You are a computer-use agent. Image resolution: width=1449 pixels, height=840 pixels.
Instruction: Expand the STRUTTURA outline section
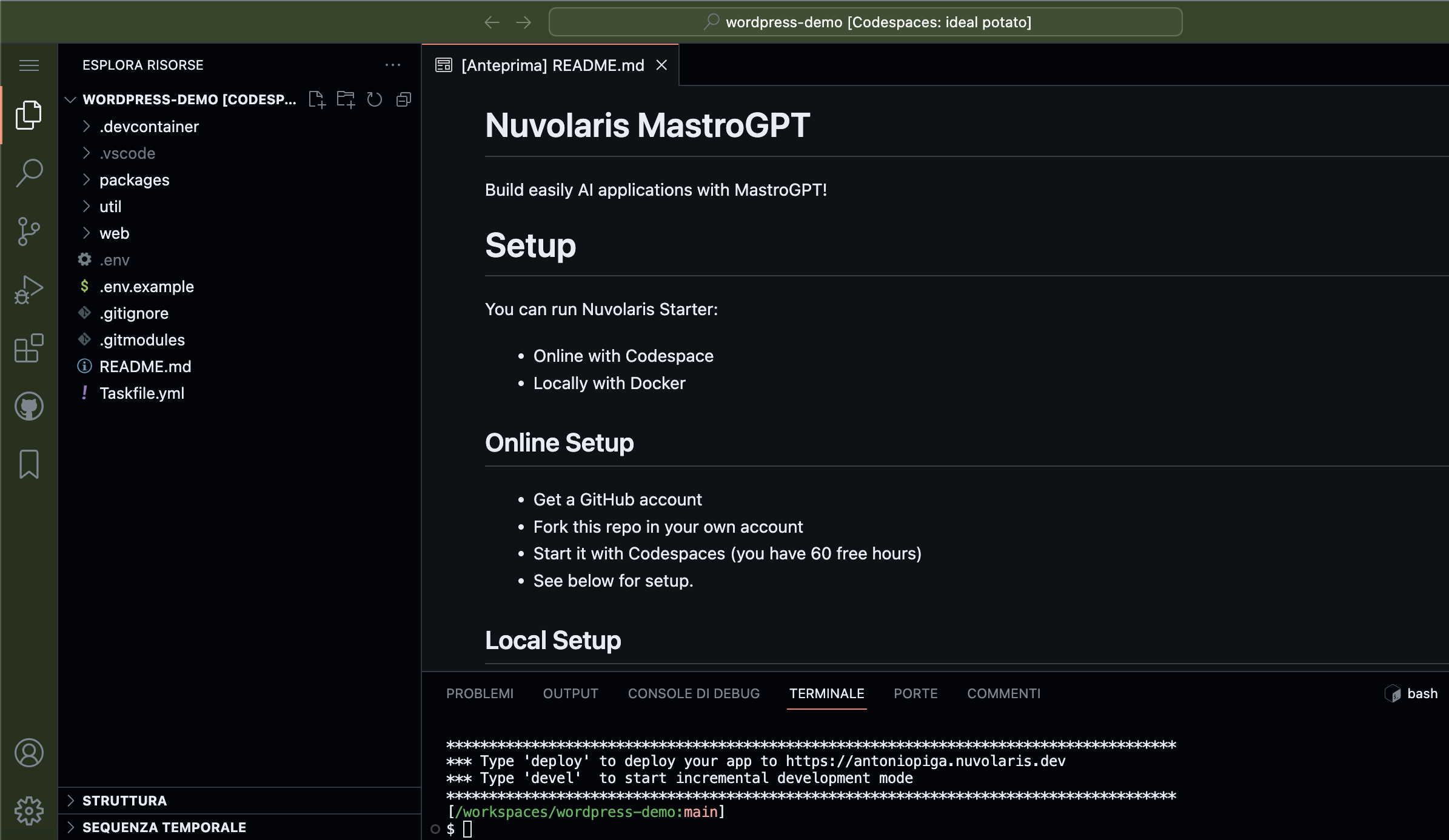pyautogui.click(x=70, y=801)
